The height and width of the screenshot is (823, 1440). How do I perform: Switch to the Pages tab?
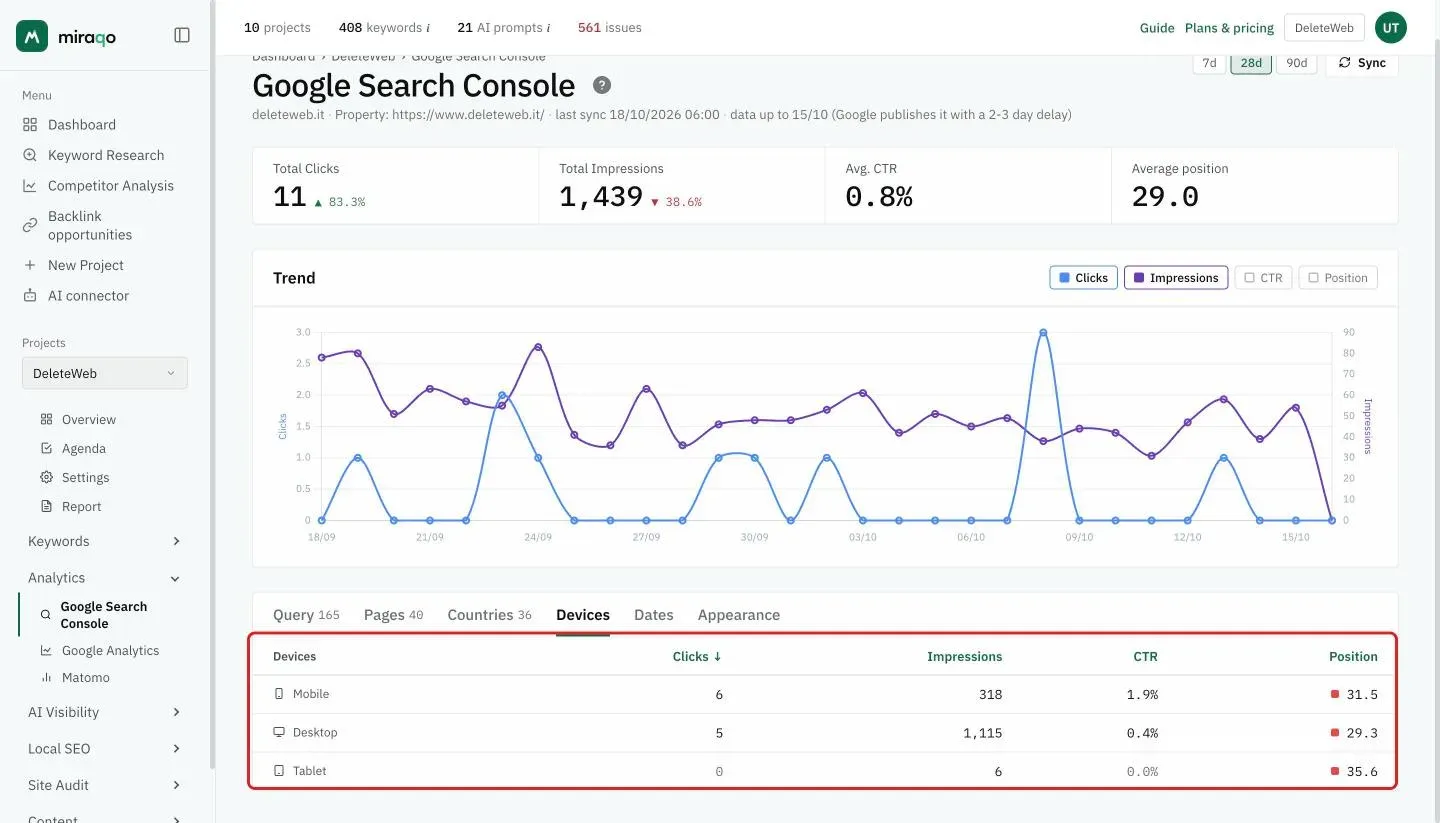(x=393, y=615)
